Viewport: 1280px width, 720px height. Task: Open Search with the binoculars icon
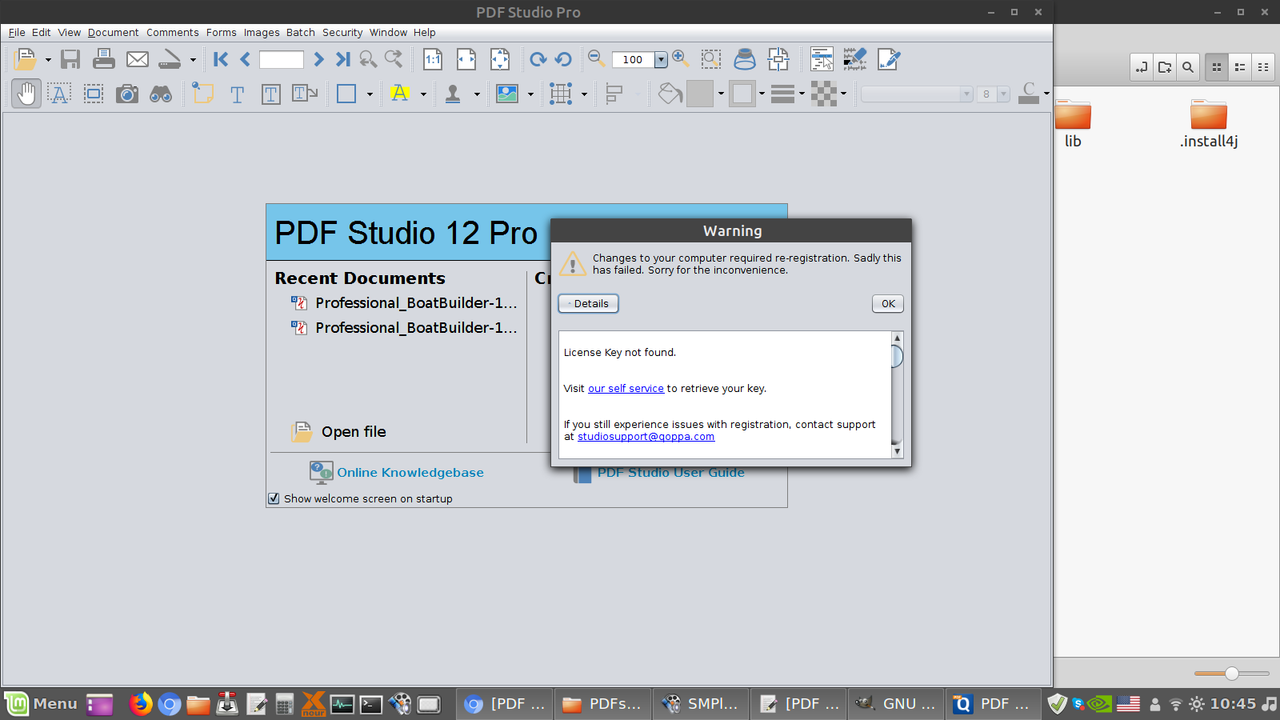161,93
